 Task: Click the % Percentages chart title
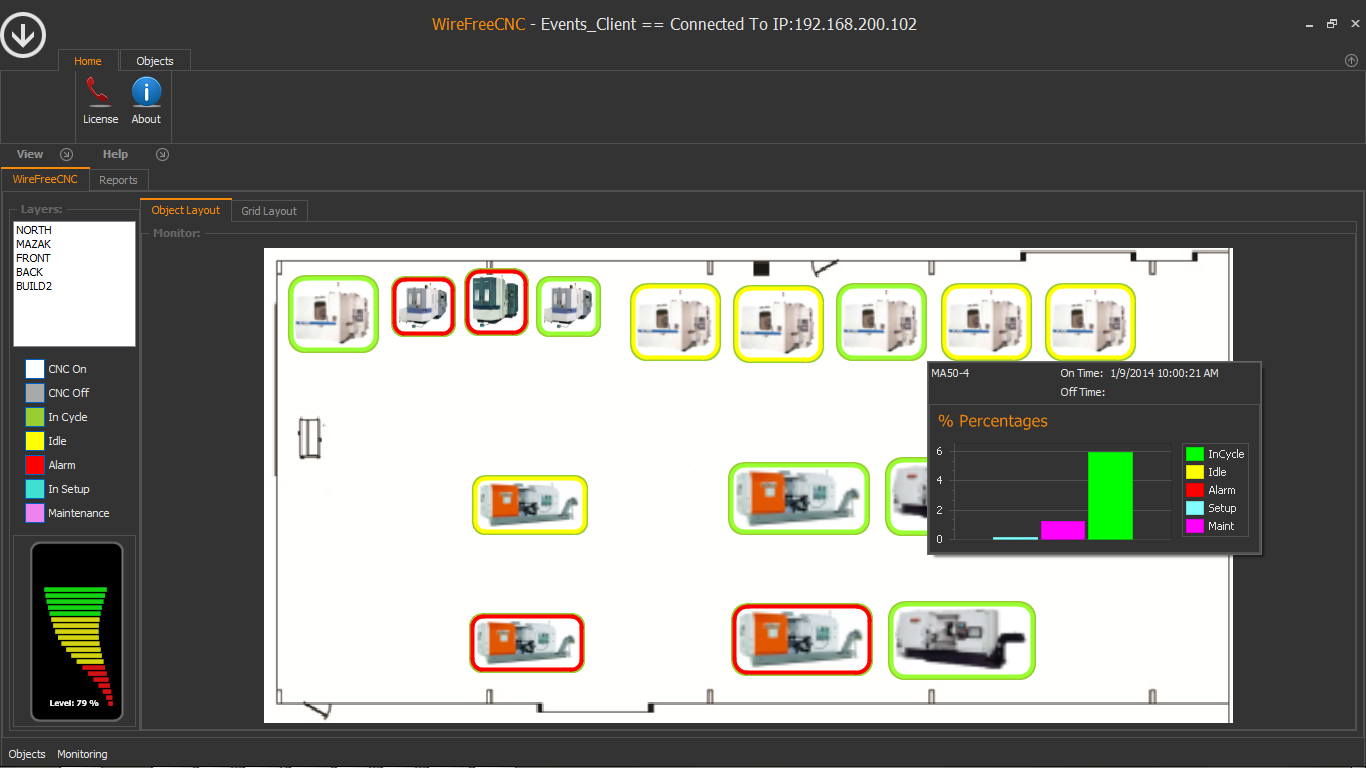click(x=993, y=421)
